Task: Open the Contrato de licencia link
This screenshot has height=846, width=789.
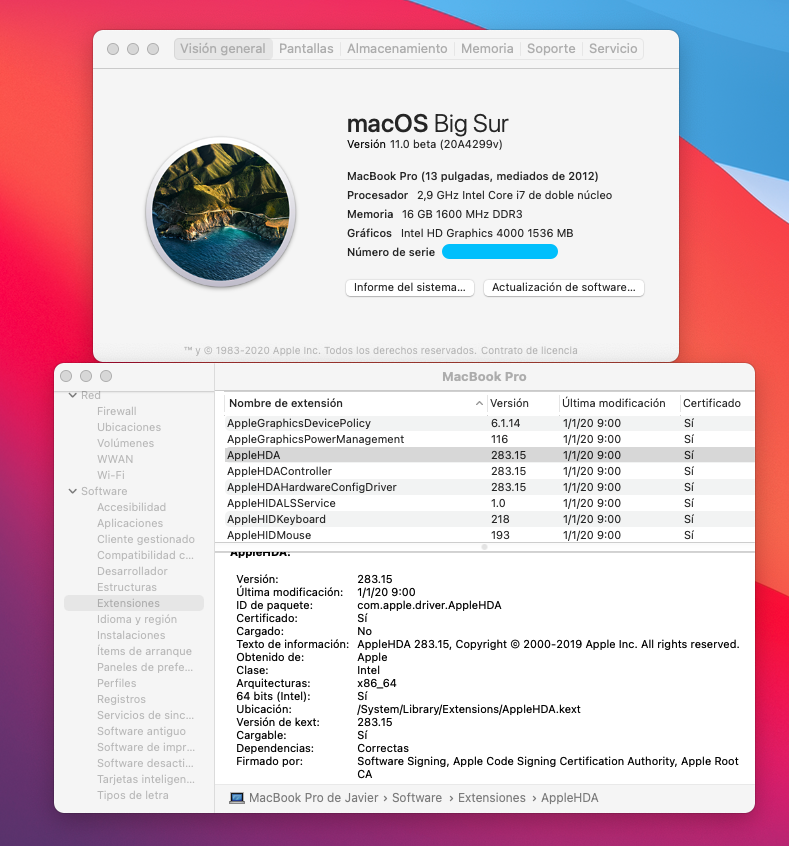Action: [x=529, y=350]
